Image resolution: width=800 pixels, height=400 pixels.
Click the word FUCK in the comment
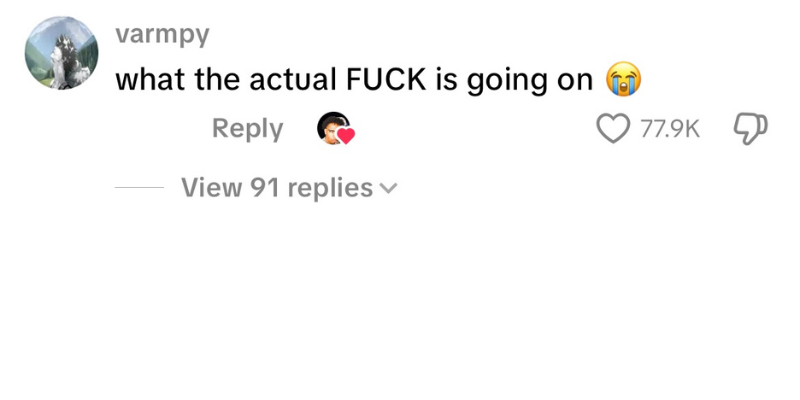pyautogui.click(x=386, y=80)
